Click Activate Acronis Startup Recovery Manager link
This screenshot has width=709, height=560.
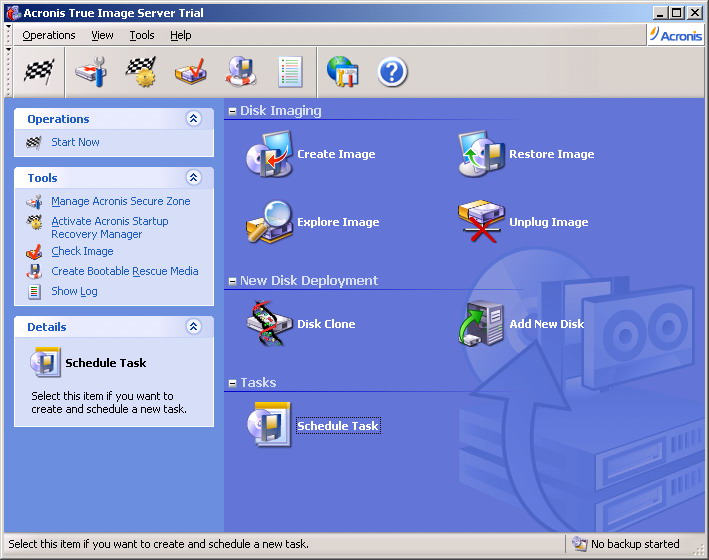[109, 228]
